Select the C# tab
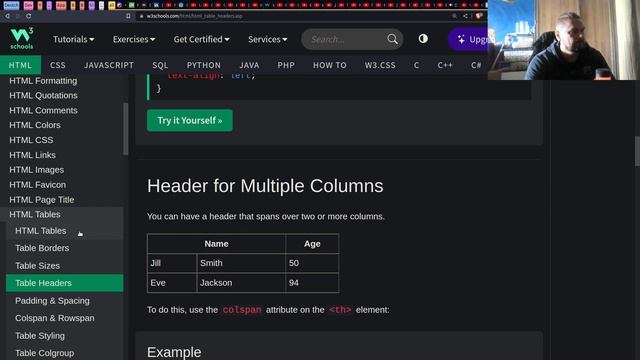Screen dimensions: 640x360 pyautogui.click(x=476, y=65)
